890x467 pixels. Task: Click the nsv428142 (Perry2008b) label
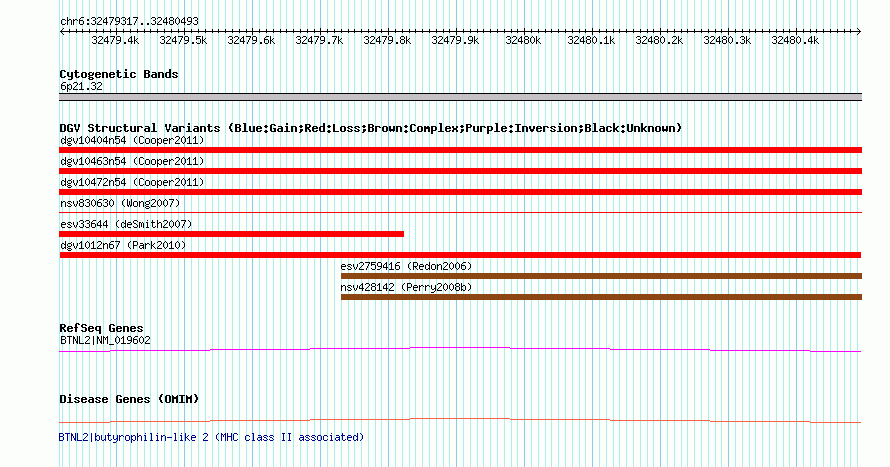coord(406,287)
